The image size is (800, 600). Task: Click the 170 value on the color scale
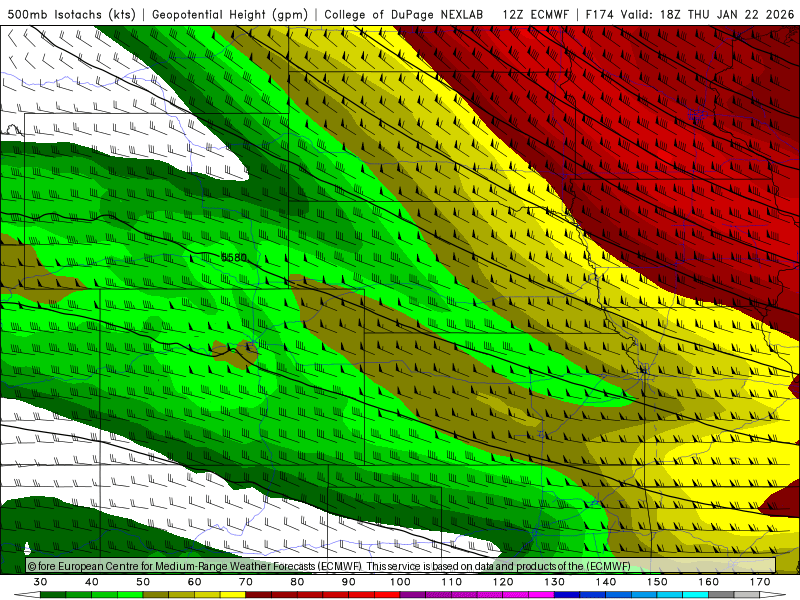tap(760, 582)
